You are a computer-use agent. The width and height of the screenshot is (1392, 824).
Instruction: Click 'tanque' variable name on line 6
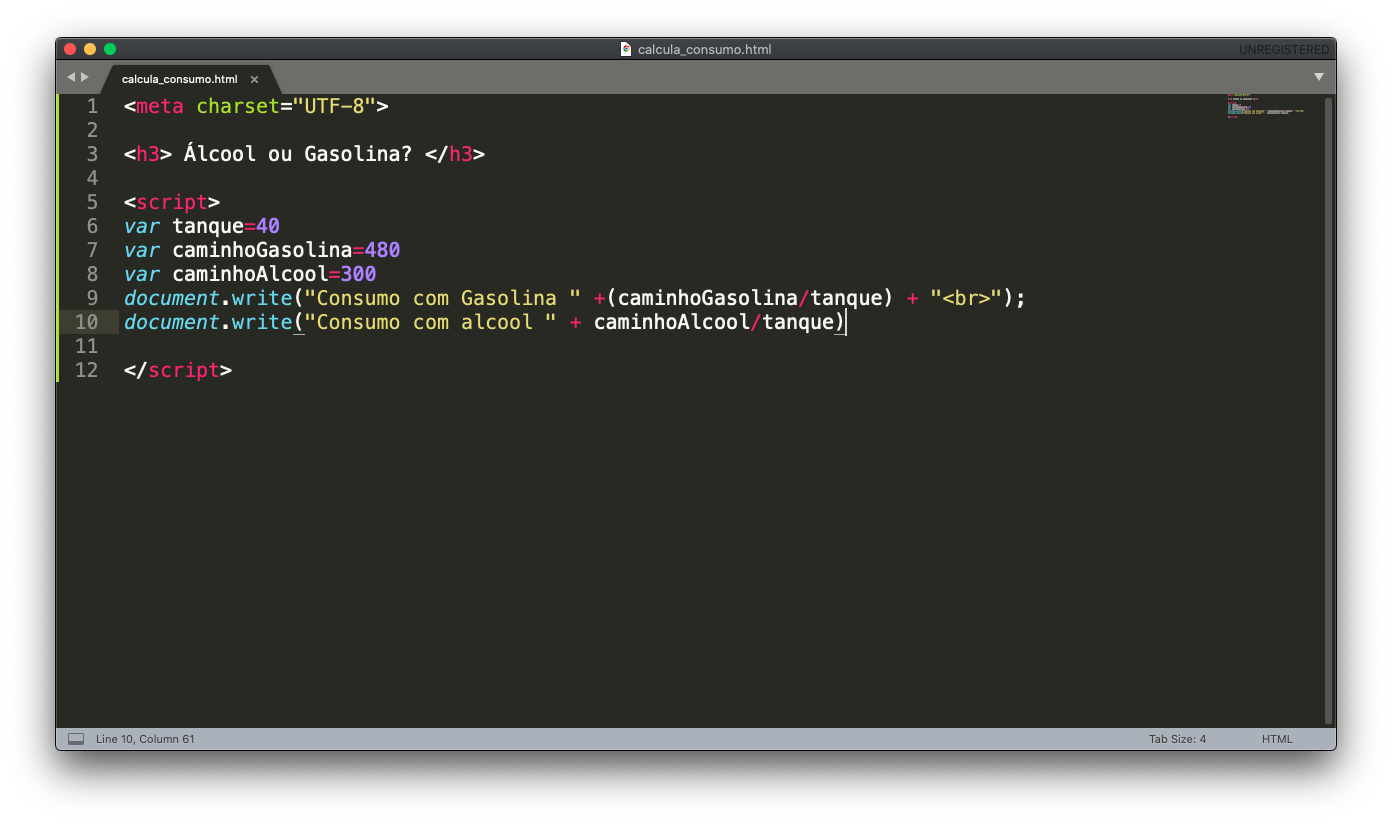point(208,226)
